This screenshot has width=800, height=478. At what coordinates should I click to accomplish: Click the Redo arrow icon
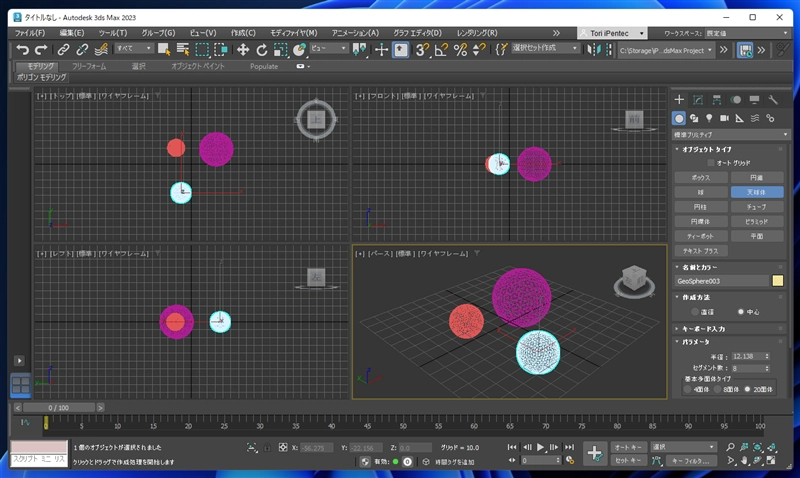pos(41,49)
